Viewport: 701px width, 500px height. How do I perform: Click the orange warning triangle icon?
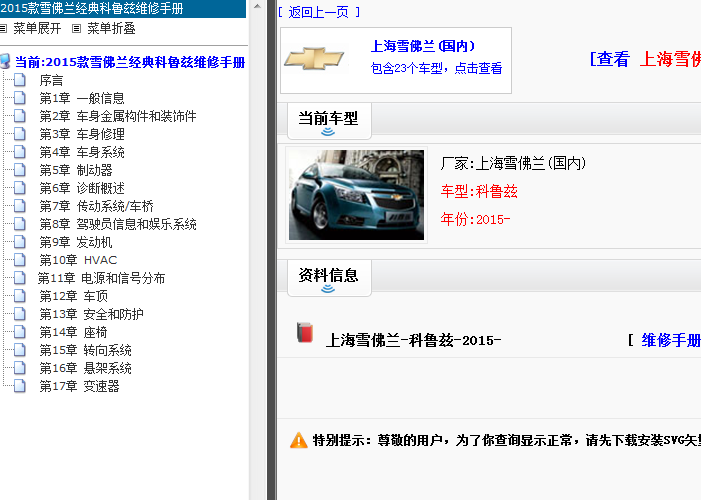coord(299,440)
